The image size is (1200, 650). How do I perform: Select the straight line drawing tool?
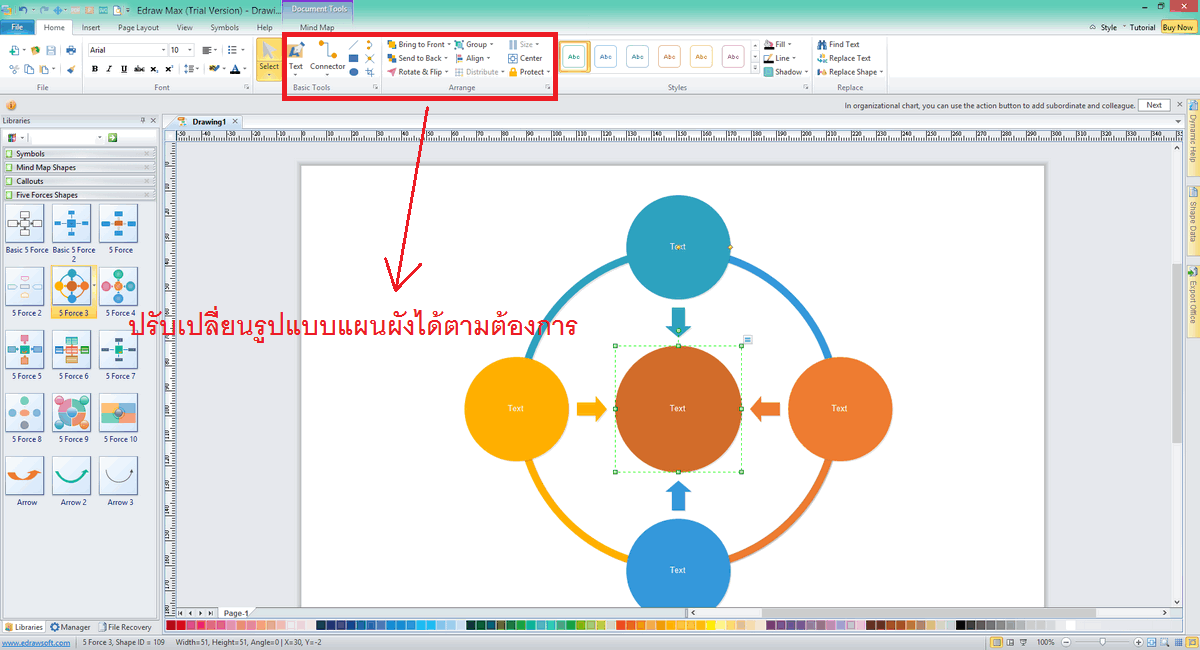(x=354, y=45)
